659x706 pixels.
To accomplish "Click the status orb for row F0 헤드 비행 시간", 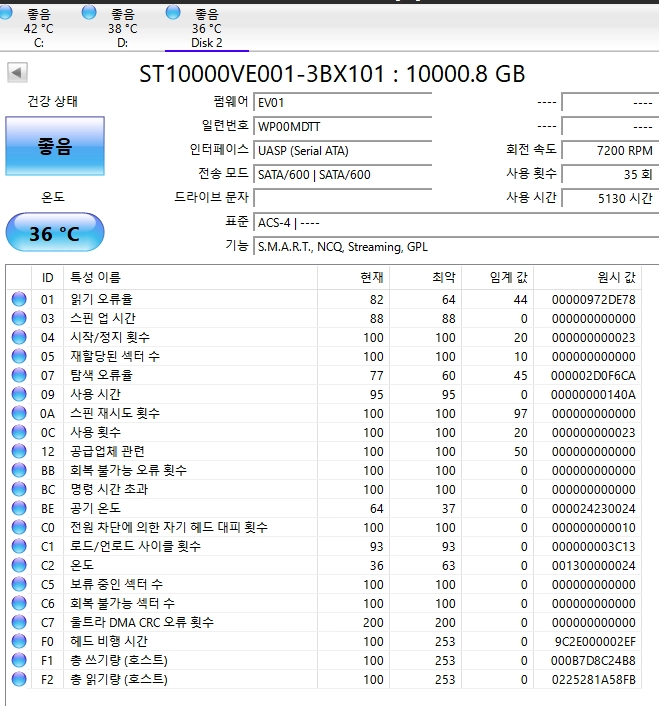I will [x=19, y=641].
